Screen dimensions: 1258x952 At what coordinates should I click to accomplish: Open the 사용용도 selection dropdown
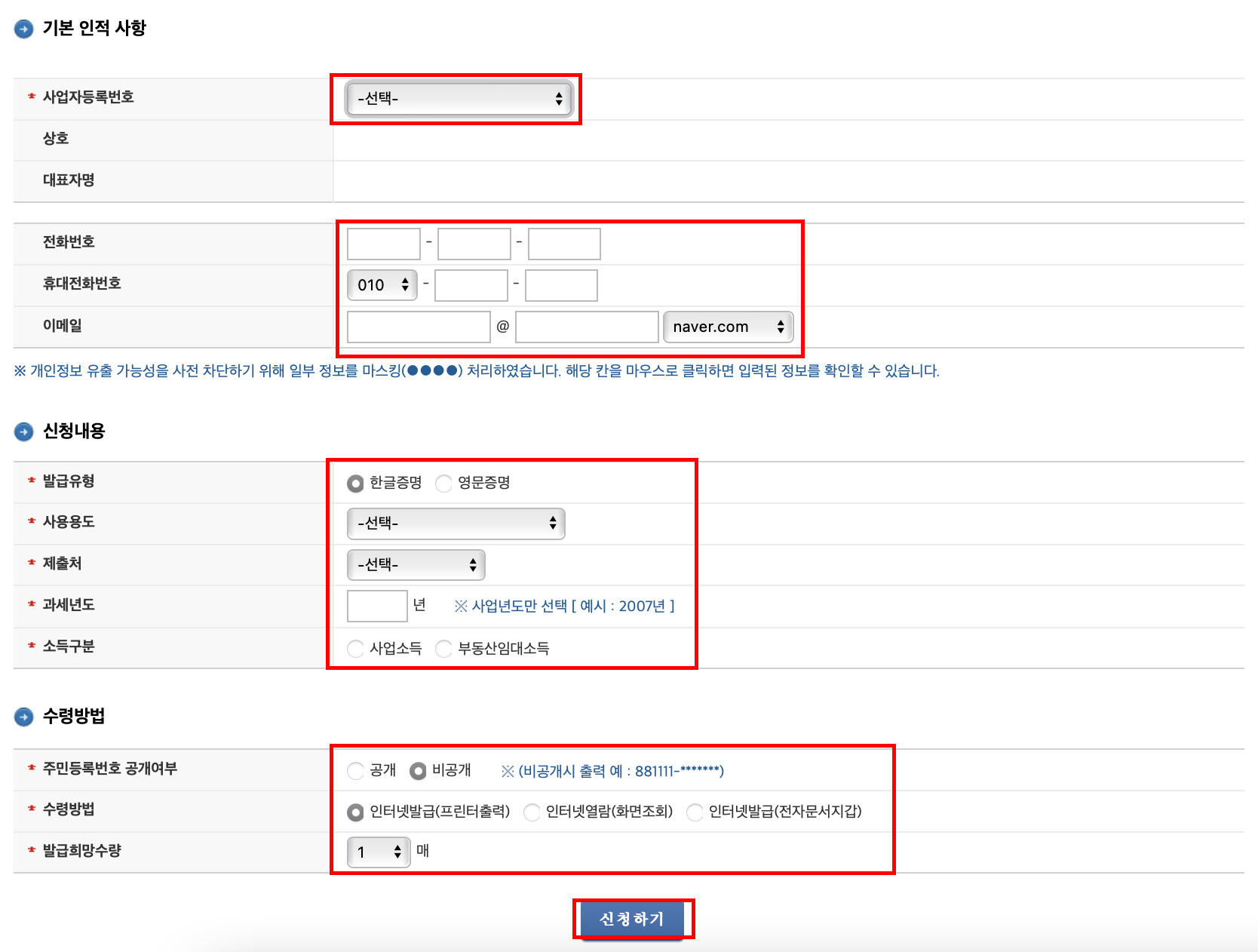456,524
